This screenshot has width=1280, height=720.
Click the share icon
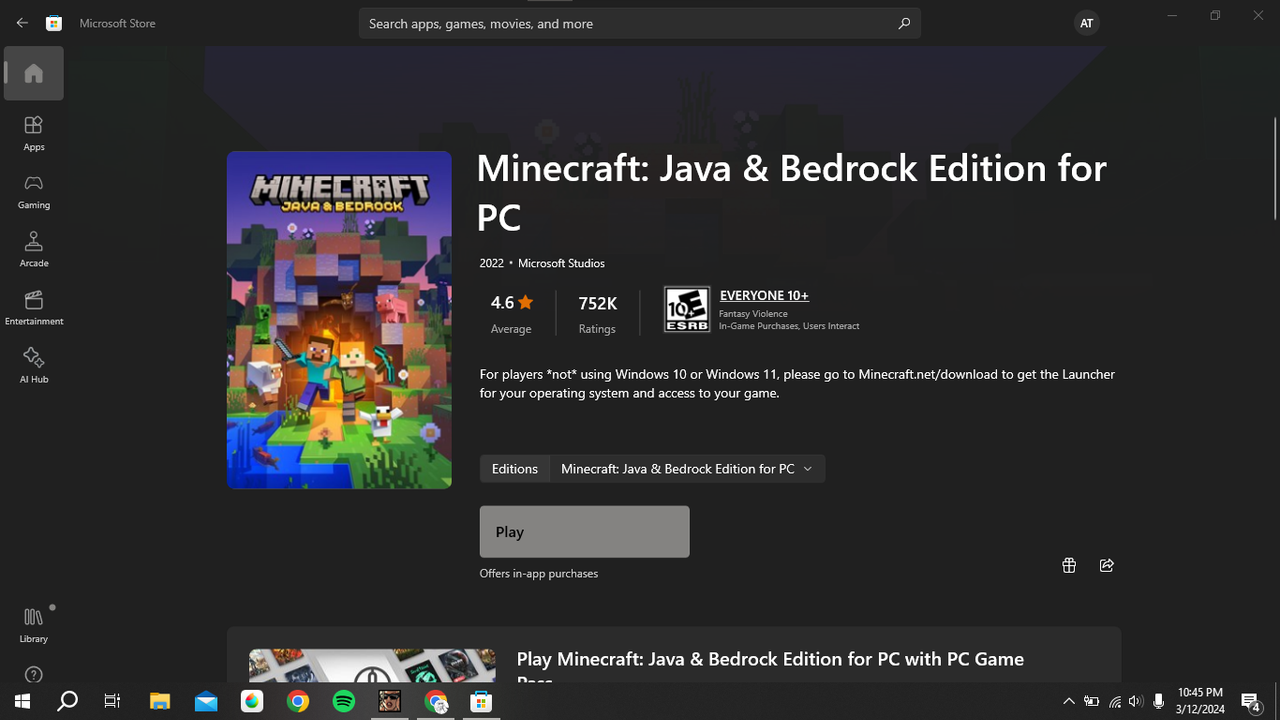click(x=1106, y=565)
